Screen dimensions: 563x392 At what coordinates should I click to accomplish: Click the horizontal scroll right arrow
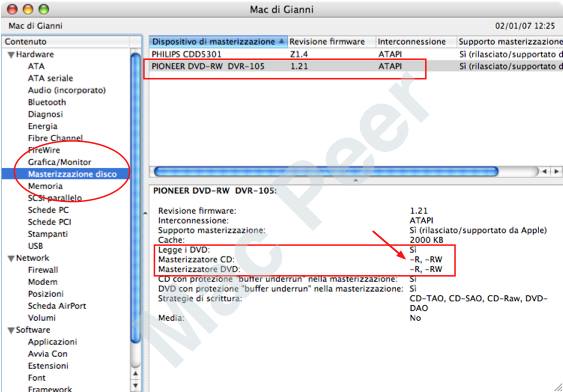(556, 172)
